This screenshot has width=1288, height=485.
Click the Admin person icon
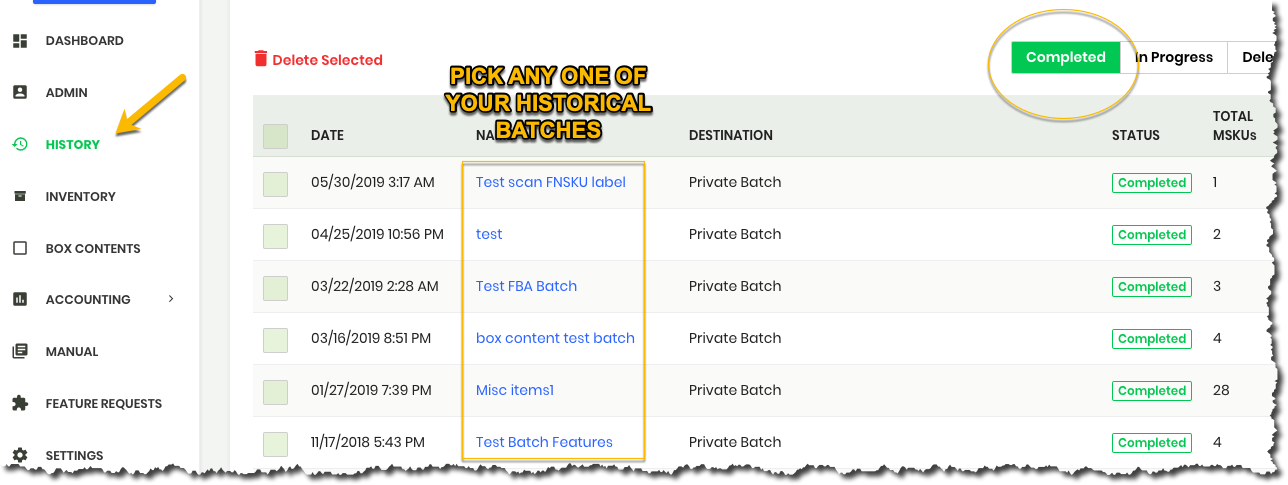pyautogui.click(x=19, y=92)
